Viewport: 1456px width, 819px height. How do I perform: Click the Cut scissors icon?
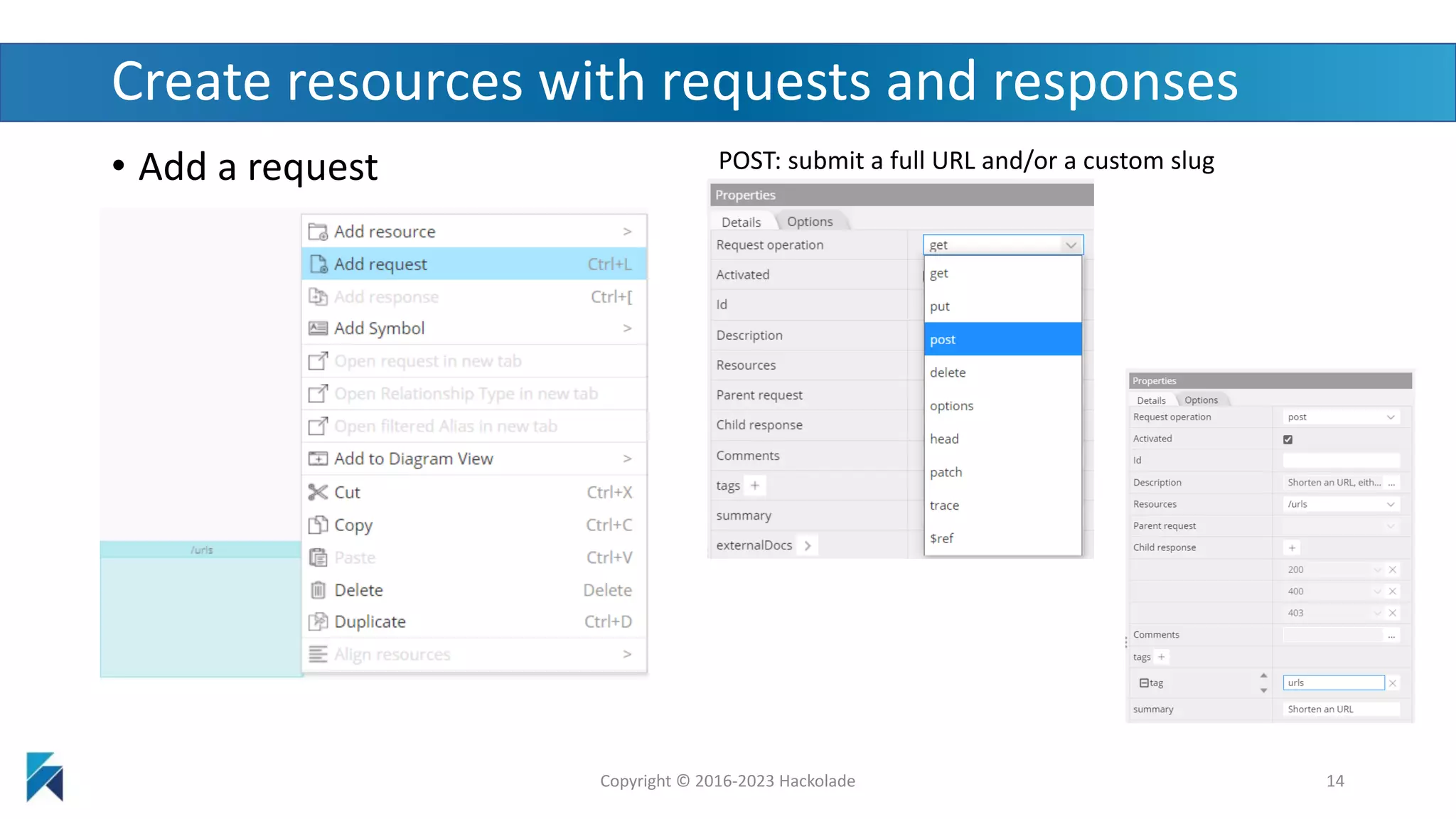pyautogui.click(x=318, y=492)
